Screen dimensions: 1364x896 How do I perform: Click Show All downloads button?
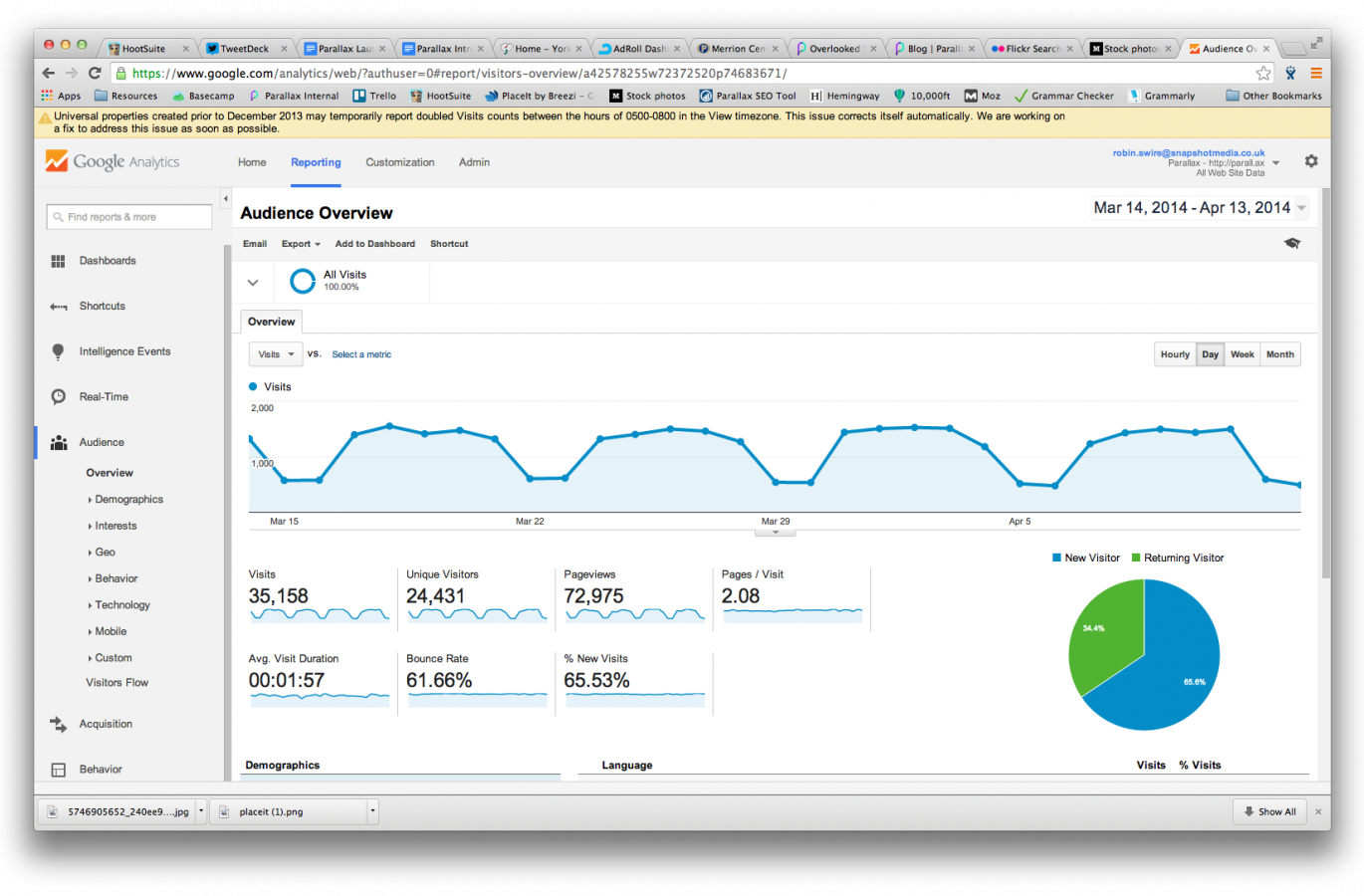(1269, 811)
